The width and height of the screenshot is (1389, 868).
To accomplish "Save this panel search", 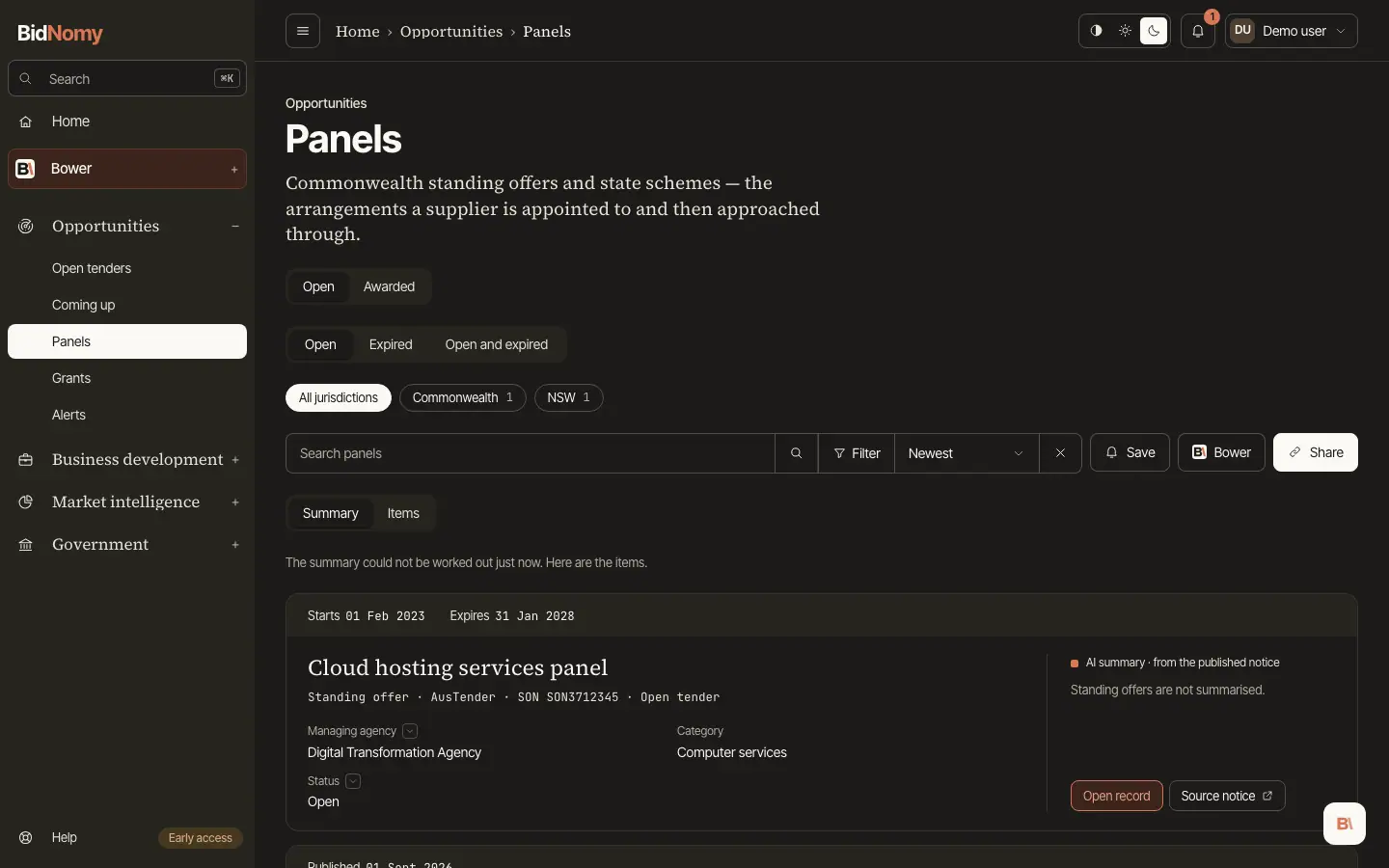I will 1130,452.
